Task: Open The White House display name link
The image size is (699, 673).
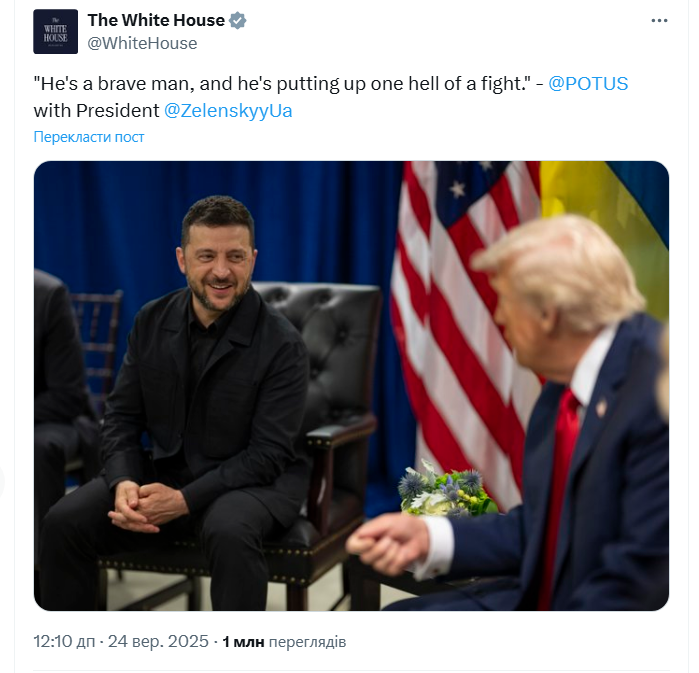Action: pyautogui.click(x=156, y=21)
